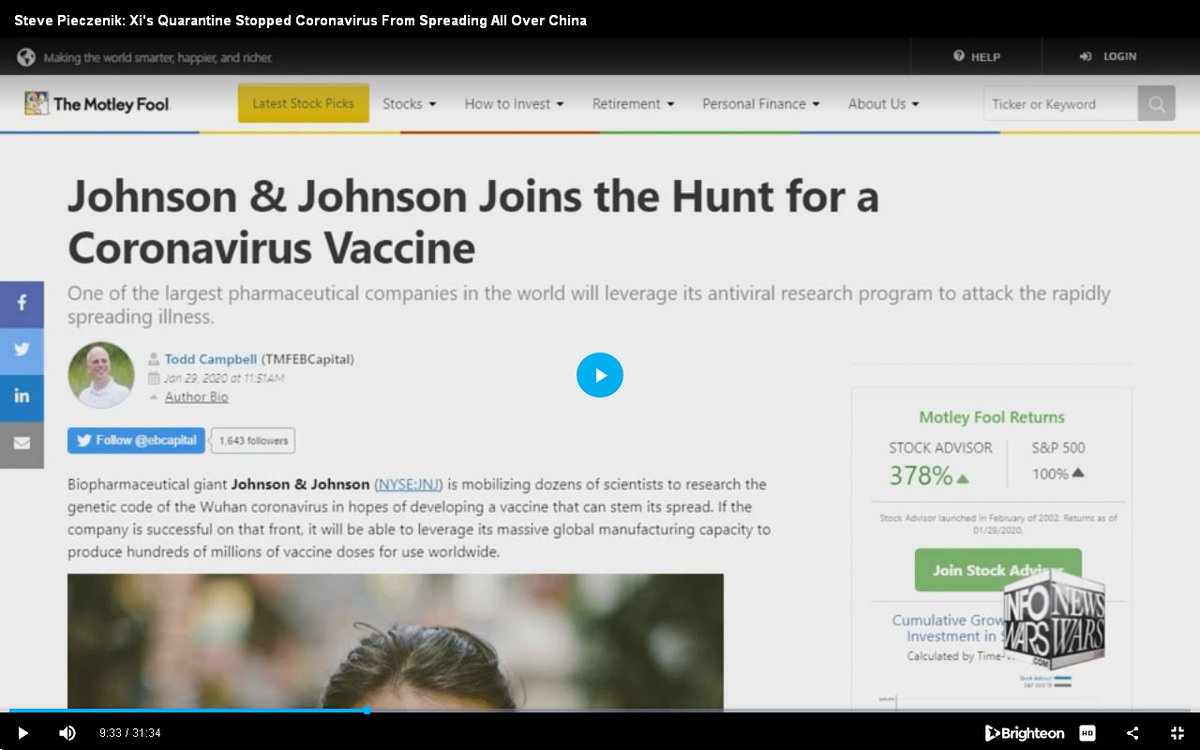Play the video using center play button
1200x750 pixels.
600,375
